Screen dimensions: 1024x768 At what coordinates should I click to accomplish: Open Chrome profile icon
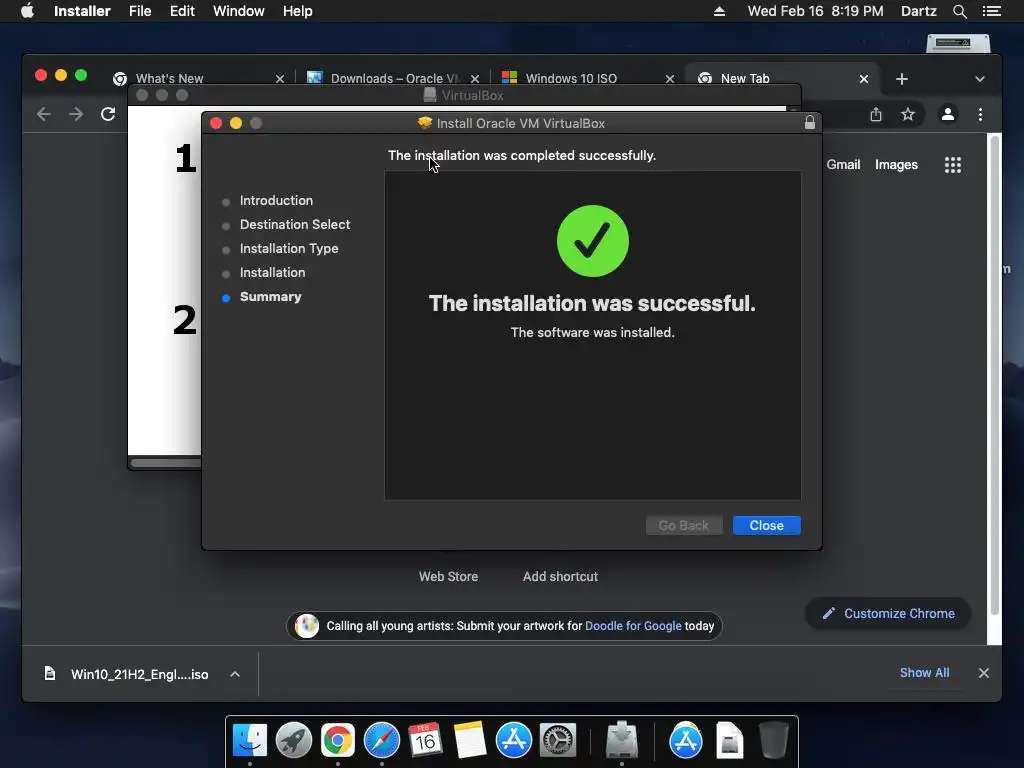point(948,114)
